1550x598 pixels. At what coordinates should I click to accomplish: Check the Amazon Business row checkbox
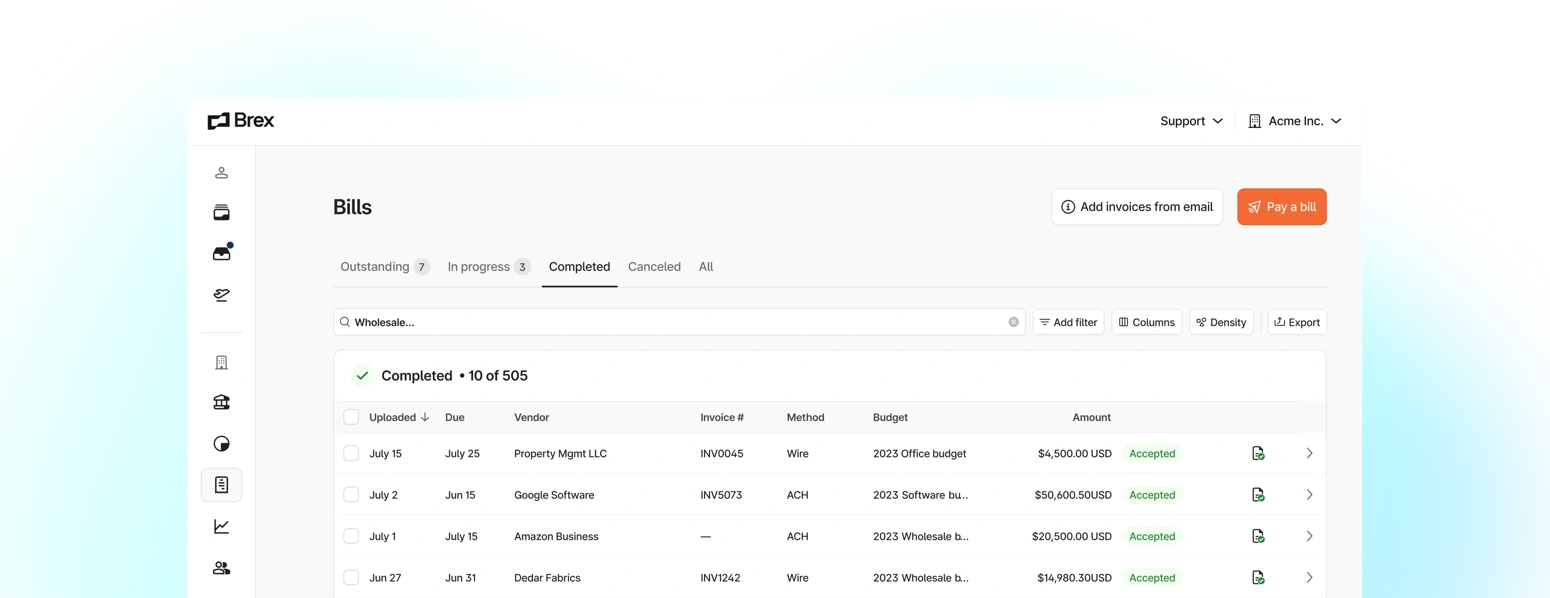pos(351,536)
